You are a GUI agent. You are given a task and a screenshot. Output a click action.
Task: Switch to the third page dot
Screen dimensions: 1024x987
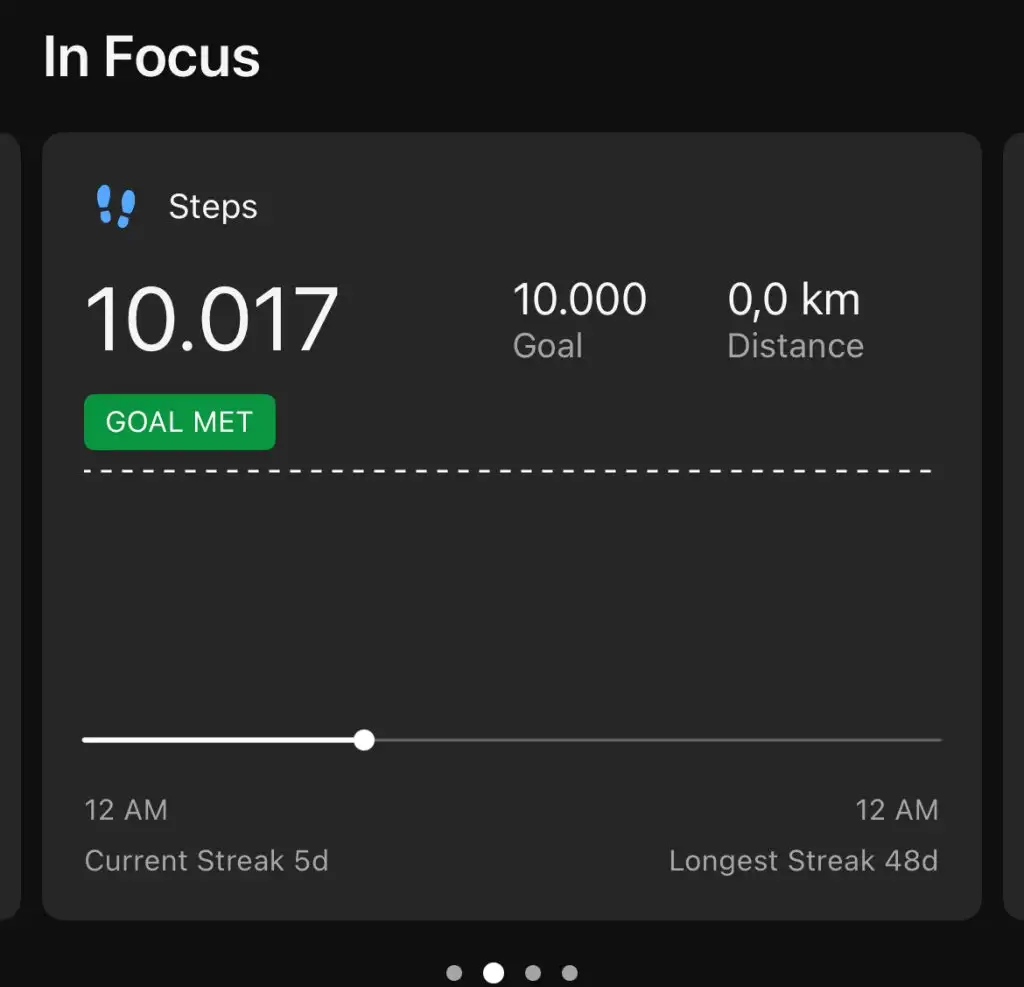pyautogui.click(x=532, y=973)
